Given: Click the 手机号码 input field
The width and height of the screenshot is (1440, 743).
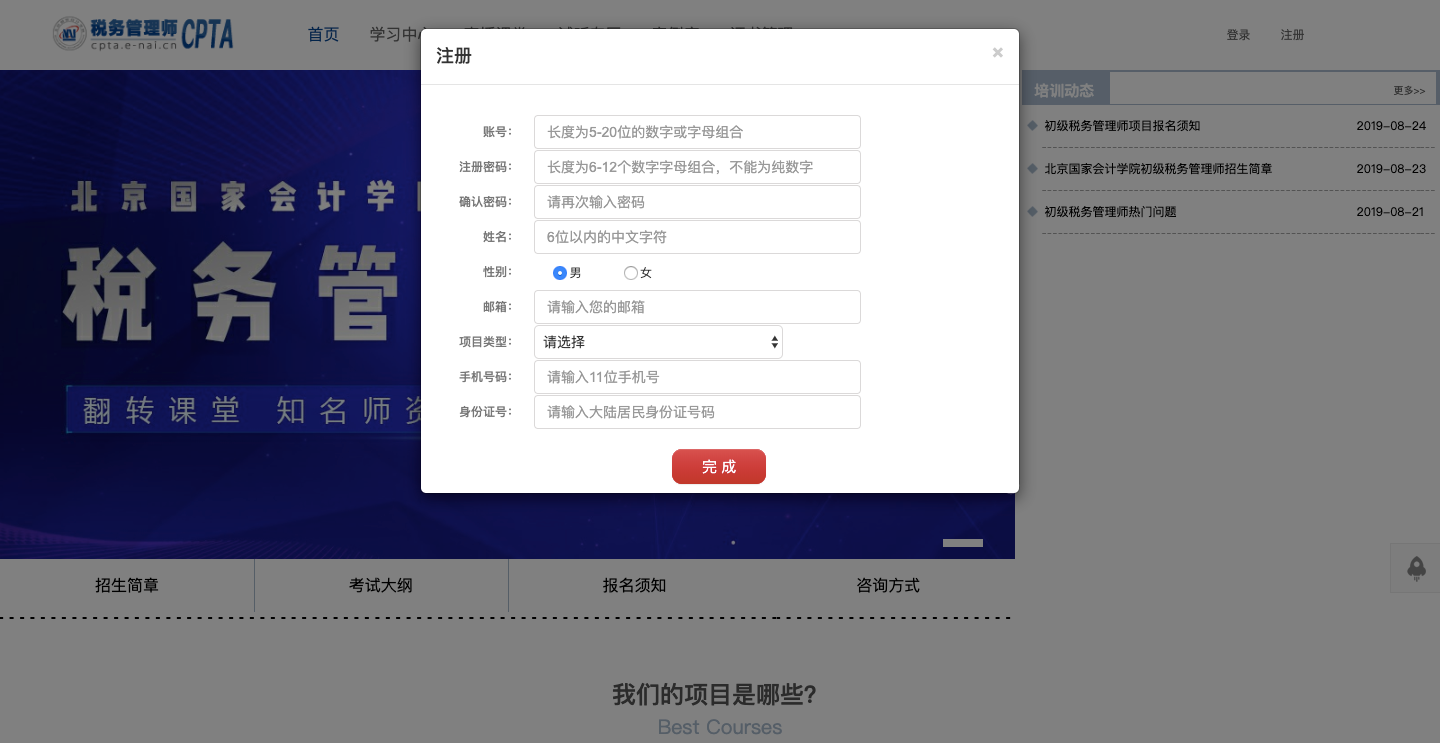Looking at the screenshot, I should pos(697,377).
